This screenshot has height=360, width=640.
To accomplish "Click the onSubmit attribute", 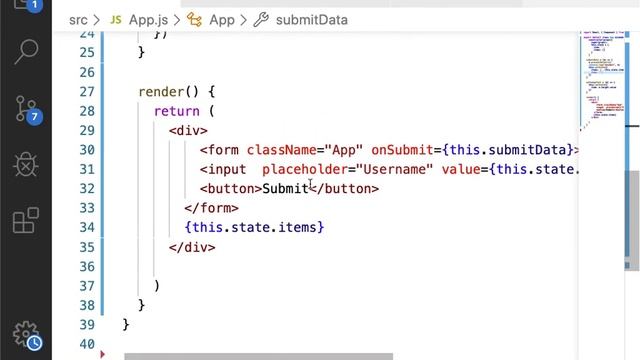I will [x=402, y=150].
